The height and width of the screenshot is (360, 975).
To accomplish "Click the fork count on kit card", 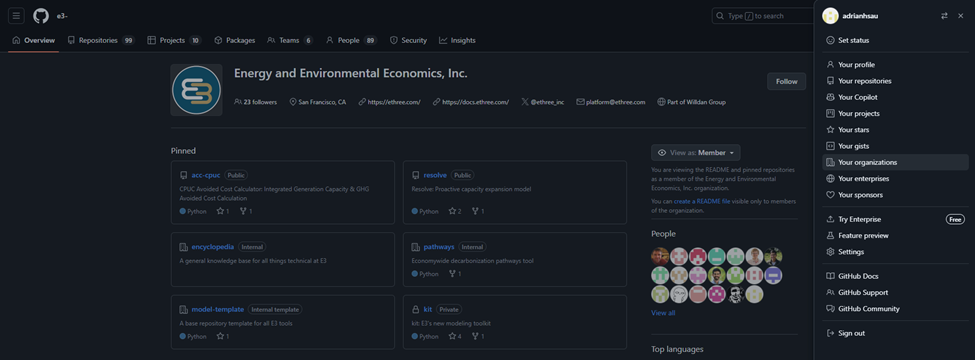I will 478,336.
